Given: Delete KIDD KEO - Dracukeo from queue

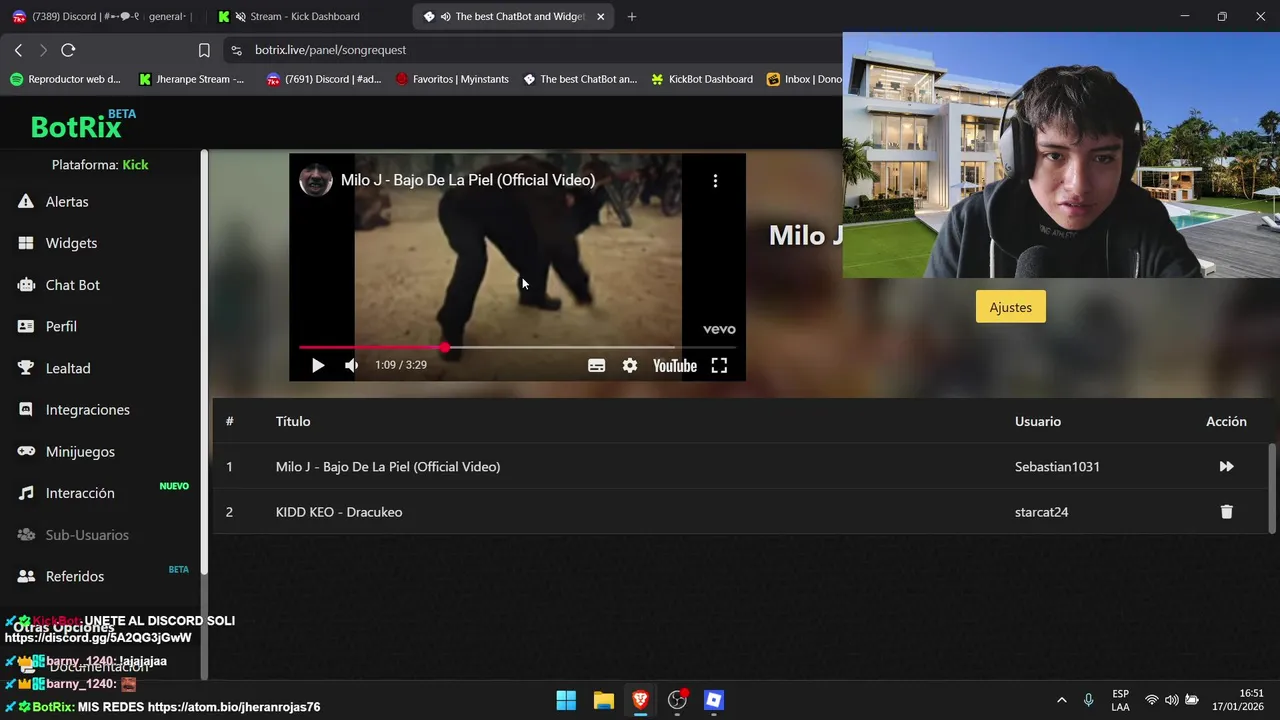Looking at the screenshot, I should (x=1226, y=512).
